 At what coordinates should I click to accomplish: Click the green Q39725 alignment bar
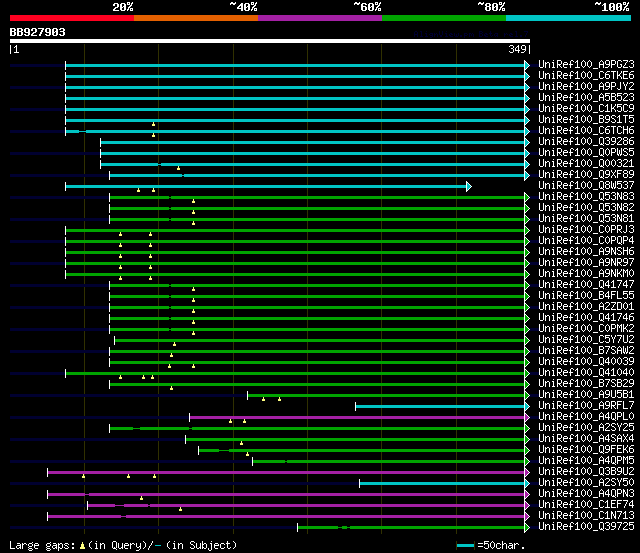pos(411,528)
